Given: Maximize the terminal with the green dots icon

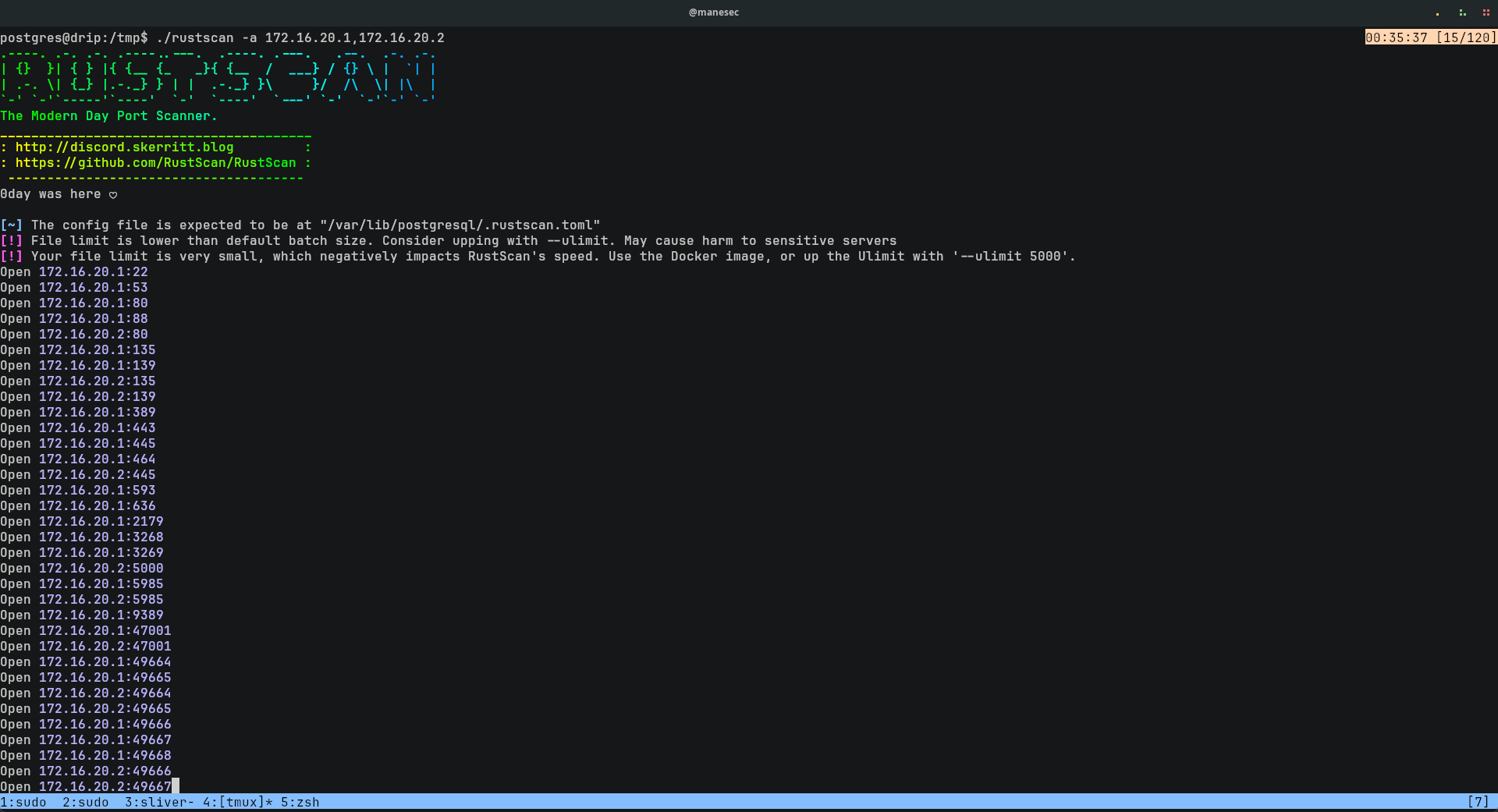Looking at the screenshot, I should 1462,12.
